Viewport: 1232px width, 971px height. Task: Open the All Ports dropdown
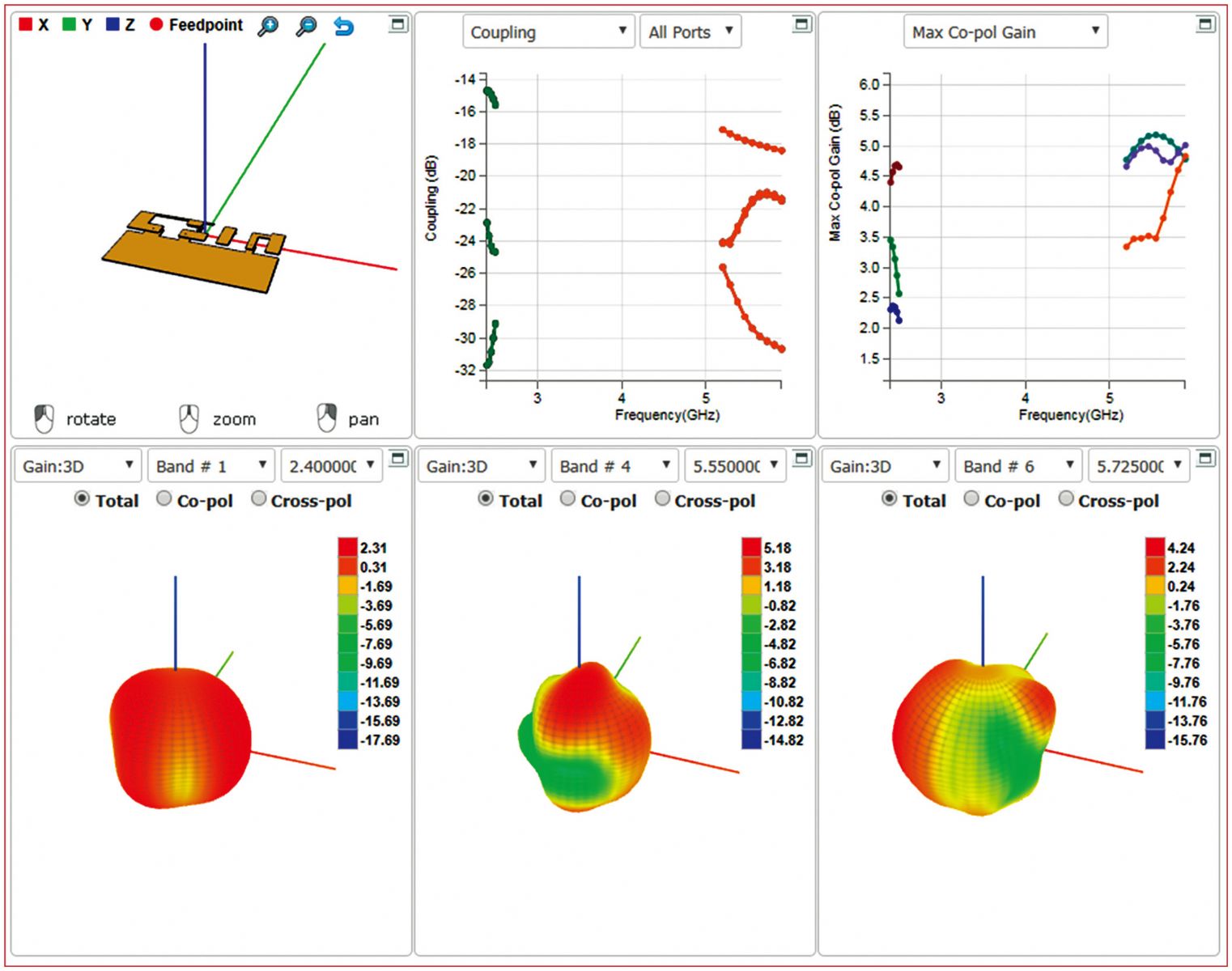click(690, 32)
